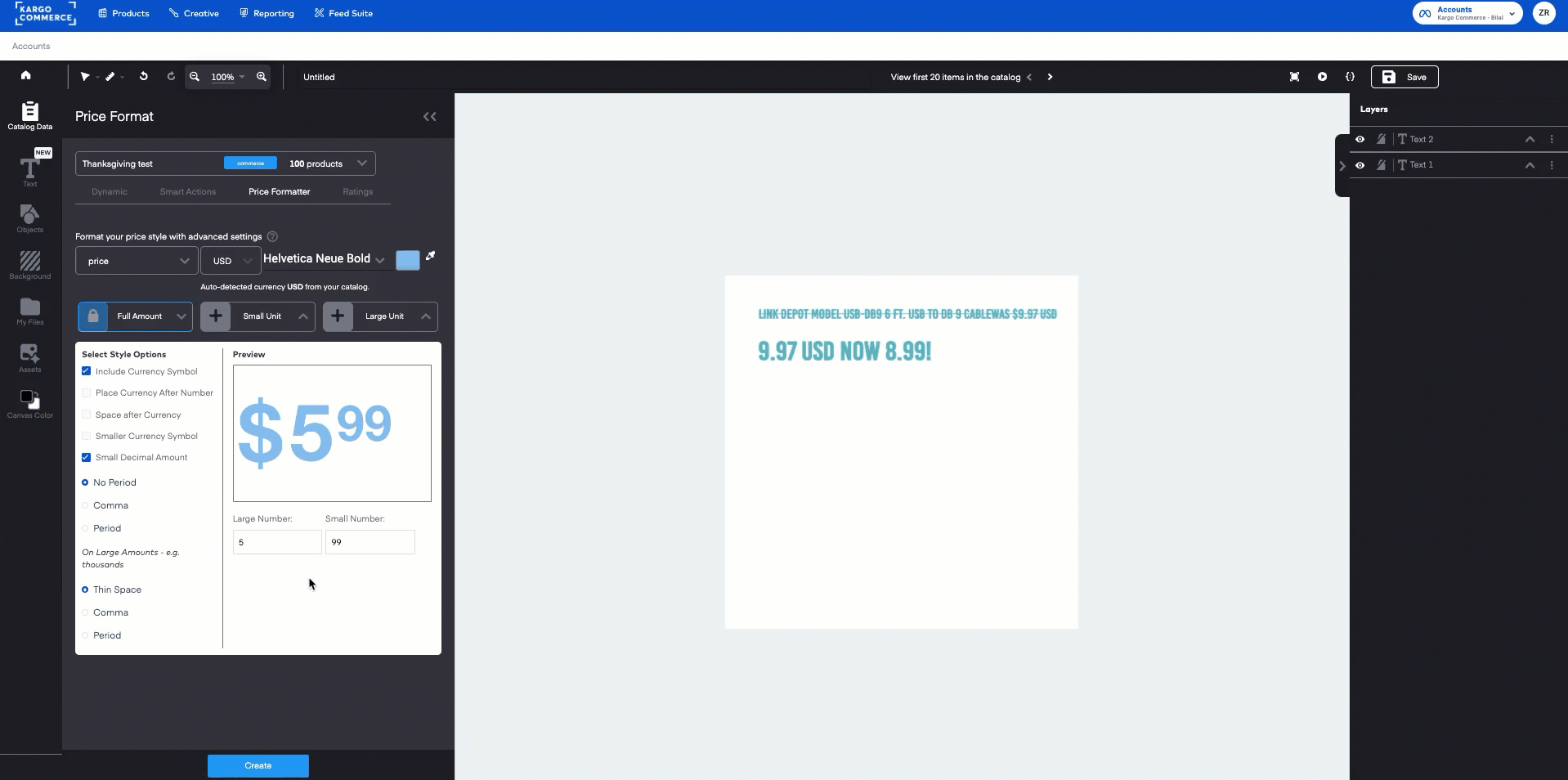
Task: Open the USD currency dropdown
Action: click(x=230, y=261)
